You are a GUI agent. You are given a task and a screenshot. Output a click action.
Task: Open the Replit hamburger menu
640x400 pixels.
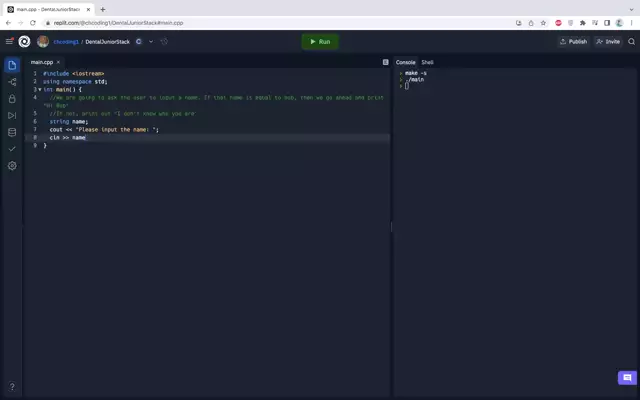[x=9, y=41]
